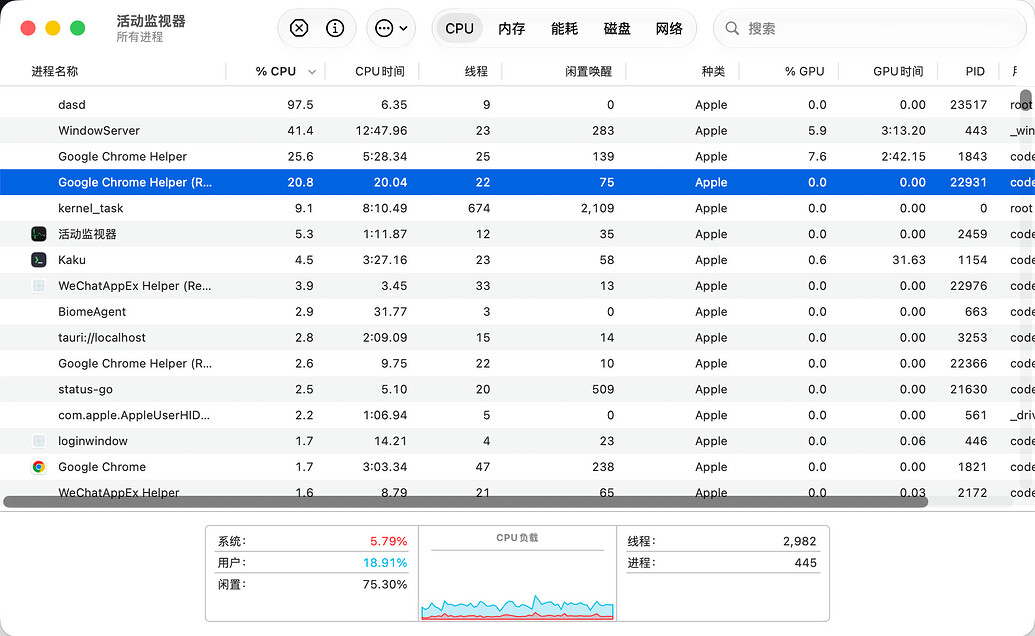Select the loginwindow process name
The height and width of the screenshot is (636, 1035).
tap(93, 441)
